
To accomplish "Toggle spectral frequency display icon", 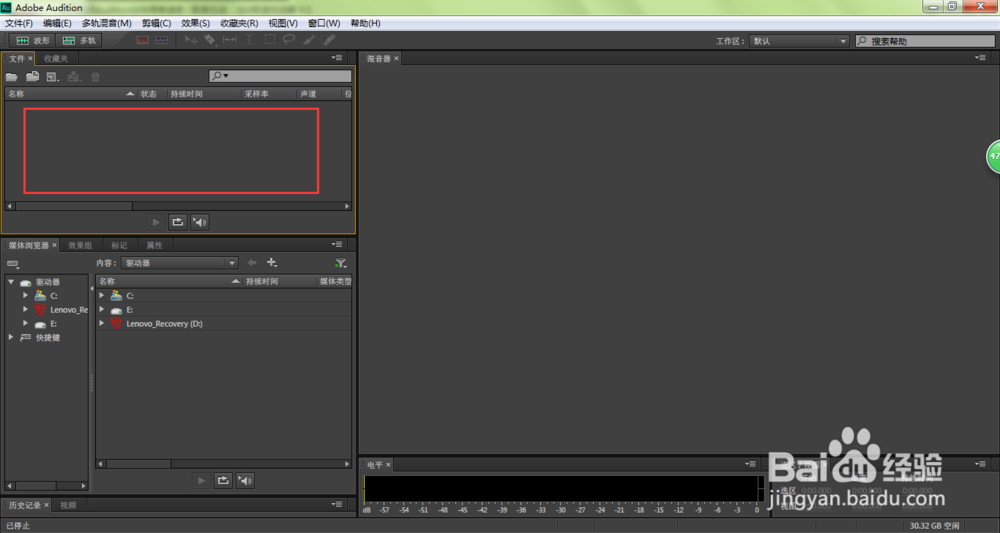I will pyautogui.click(x=143, y=40).
